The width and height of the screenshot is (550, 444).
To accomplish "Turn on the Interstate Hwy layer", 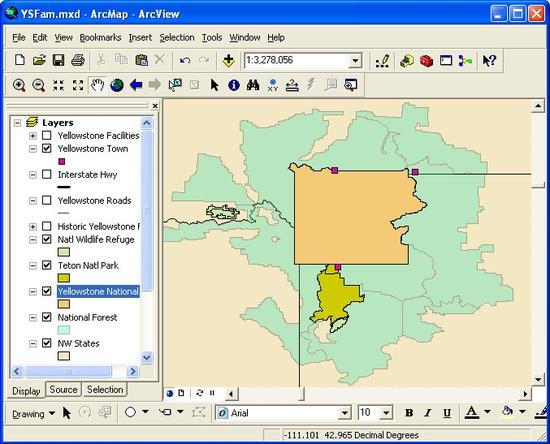I will [47, 174].
